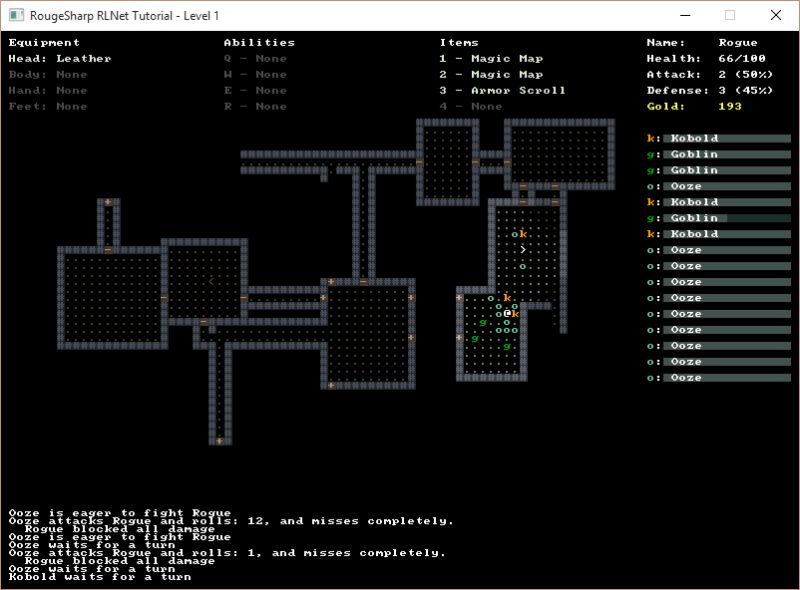Click the door '+' at the end of the long southern corridor
The width and height of the screenshot is (800, 590).
(220, 440)
